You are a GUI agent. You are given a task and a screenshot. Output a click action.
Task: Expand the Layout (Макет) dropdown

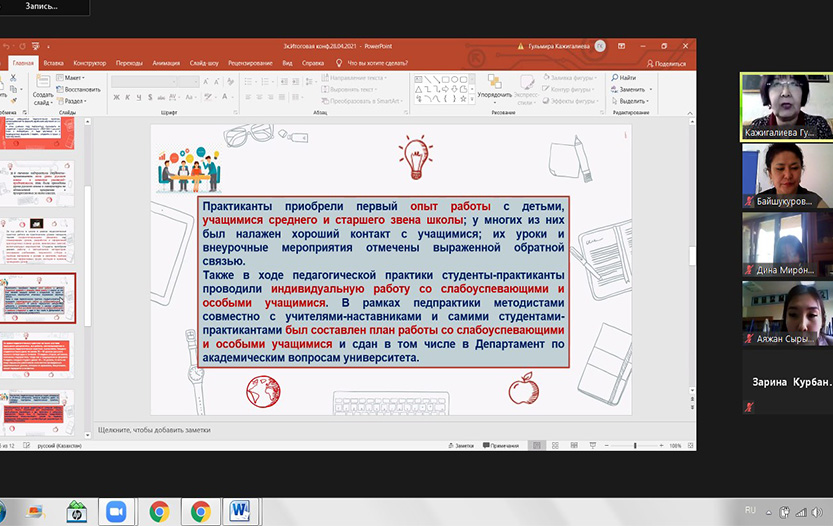click(x=74, y=78)
